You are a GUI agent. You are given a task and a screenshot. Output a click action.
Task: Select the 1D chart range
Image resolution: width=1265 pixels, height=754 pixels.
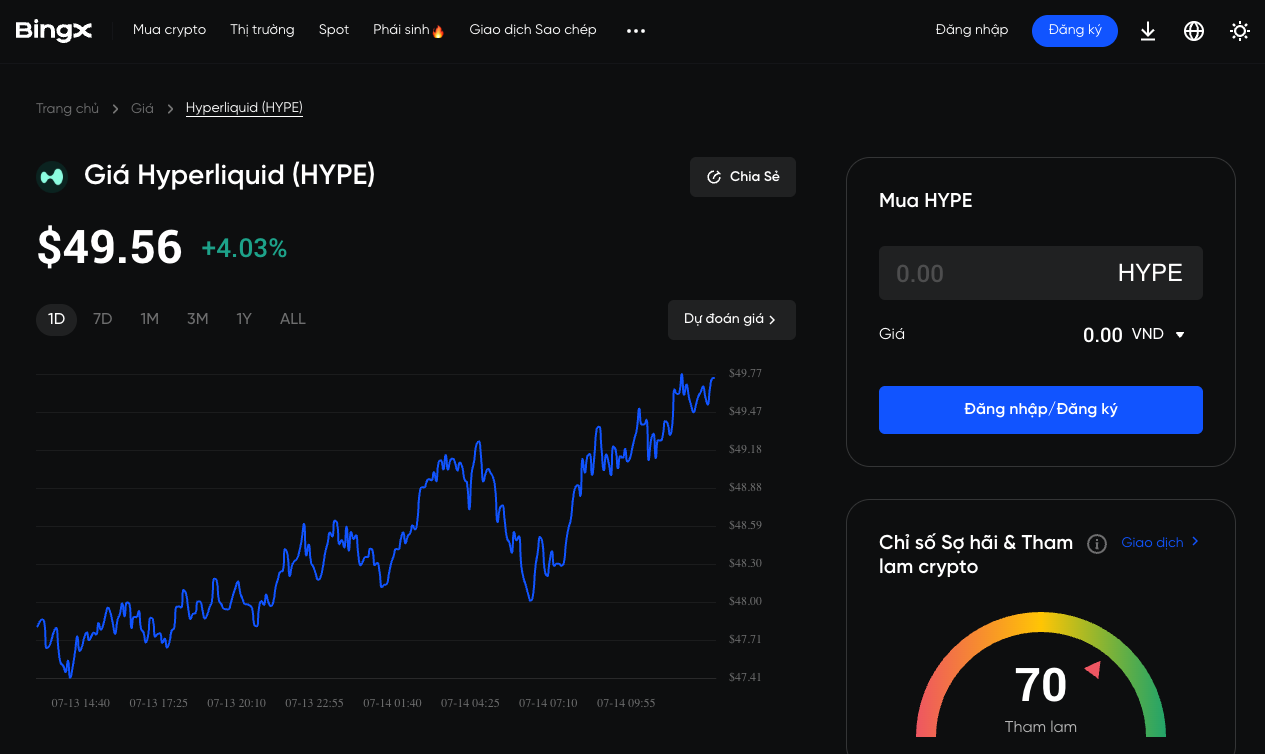point(56,318)
